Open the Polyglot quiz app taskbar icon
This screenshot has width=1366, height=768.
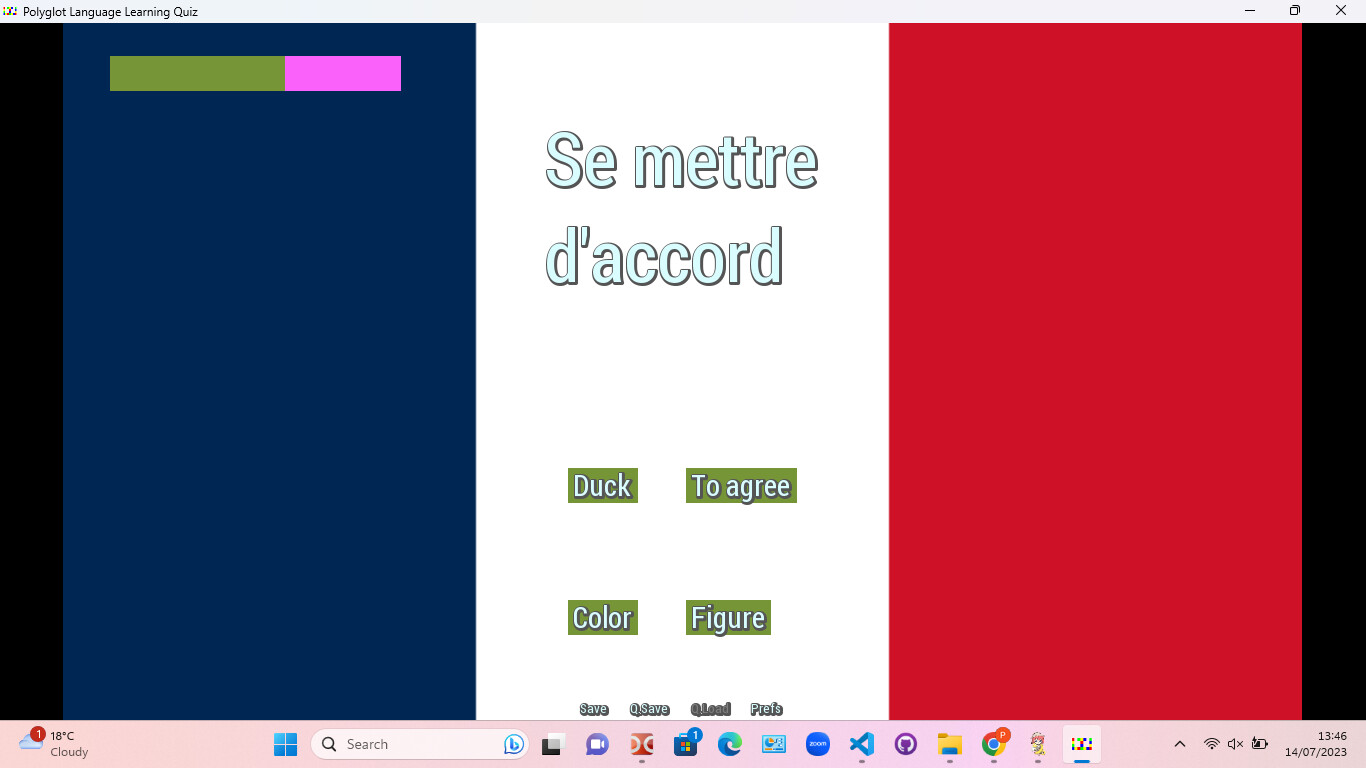tap(1081, 744)
